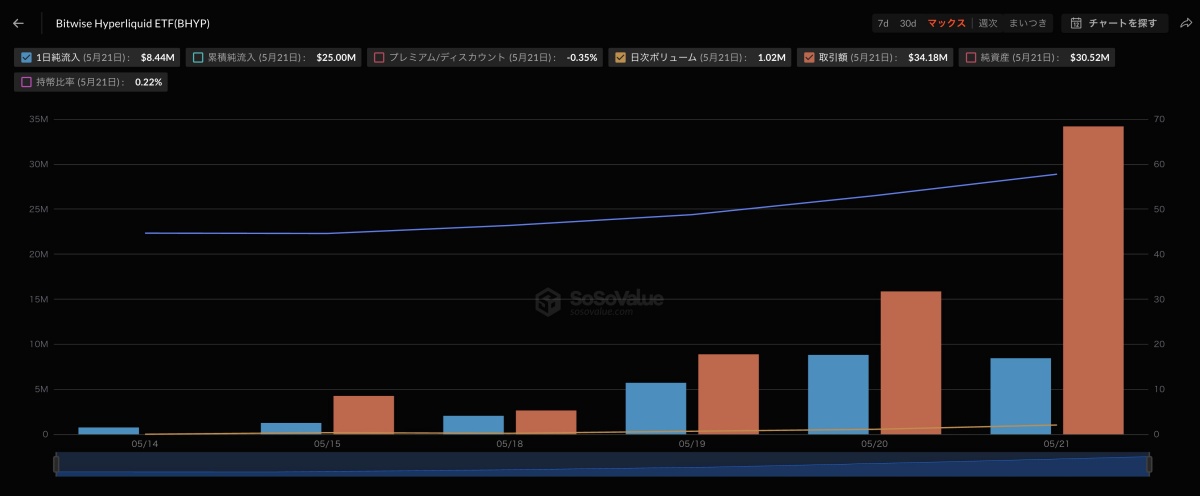Click calendar icon in チャートを探す button
This screenshot has height=496, width=1200.
click(x=1076, y=23)
